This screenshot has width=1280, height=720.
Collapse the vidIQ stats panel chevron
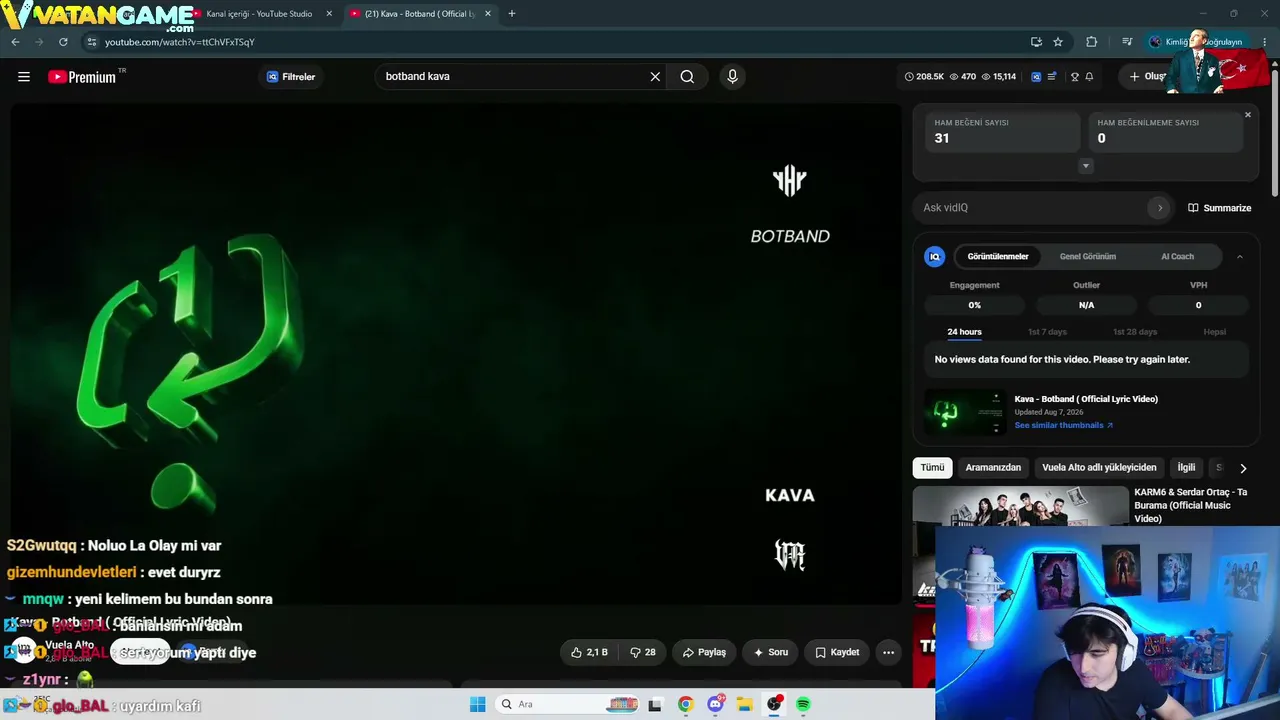click(x=1240, y=257)
